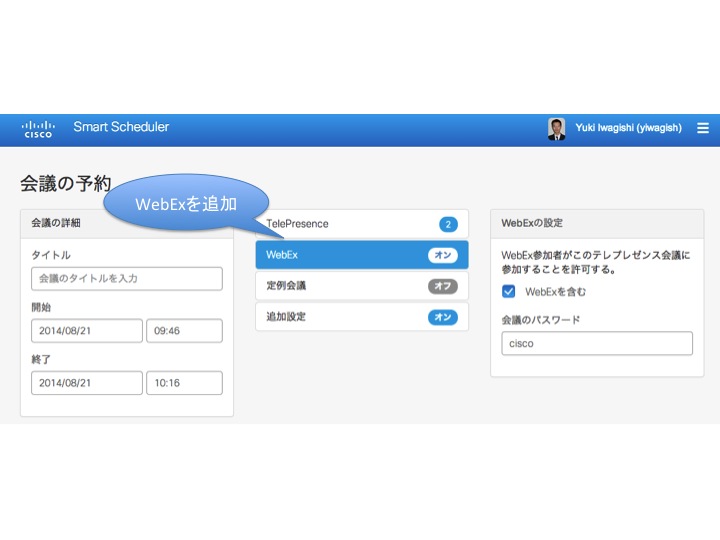Click the start time field 09:46
Image resolution: width=720 pixels, height=540 pixels.
pos(184,331)
